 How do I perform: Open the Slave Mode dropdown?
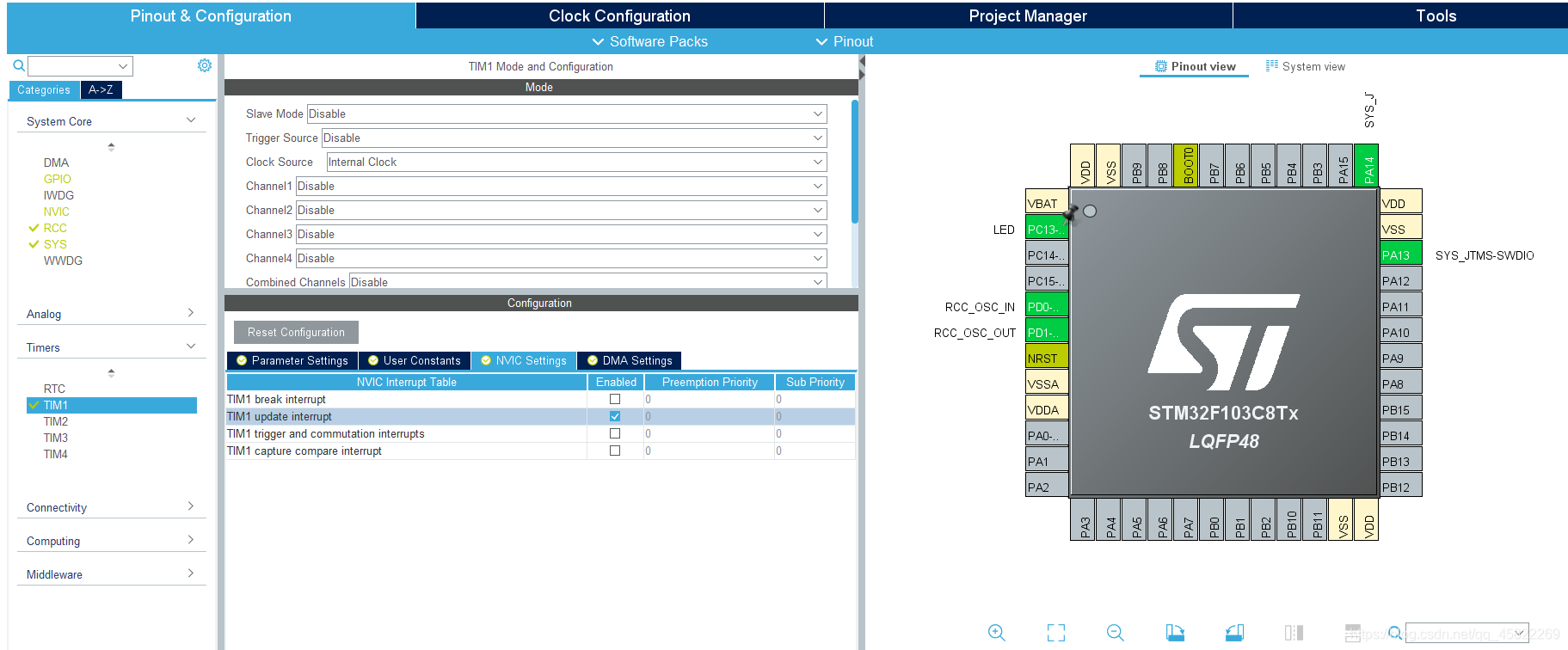567,113
